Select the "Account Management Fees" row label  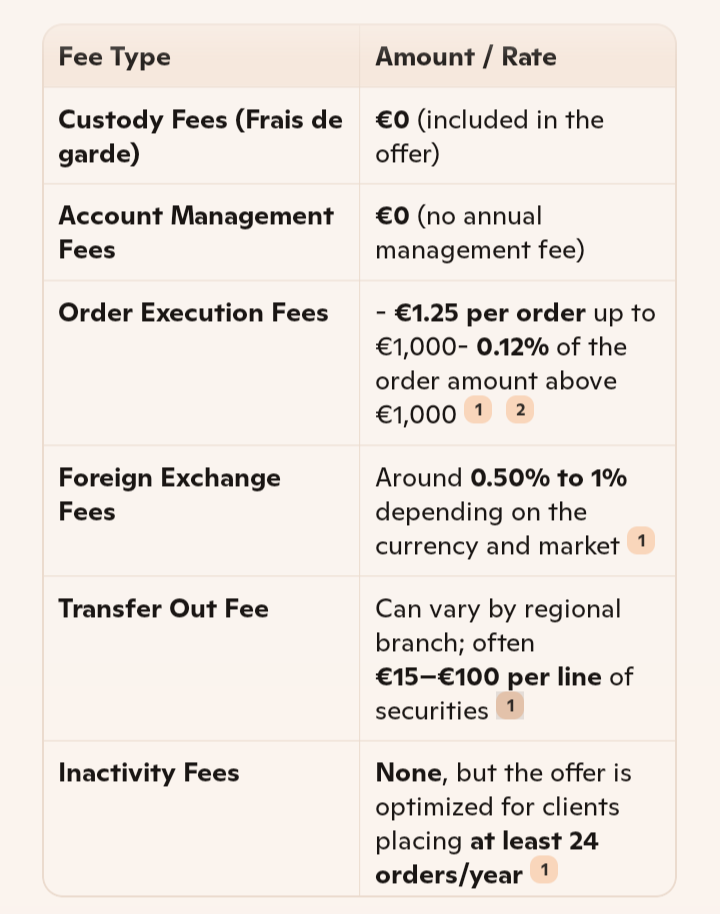point(196,232)
